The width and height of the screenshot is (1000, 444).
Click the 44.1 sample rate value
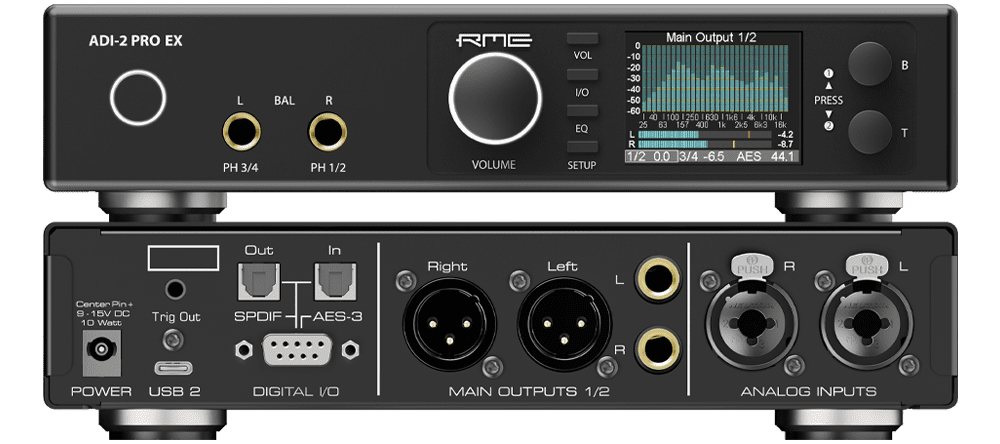coord(783,156)
